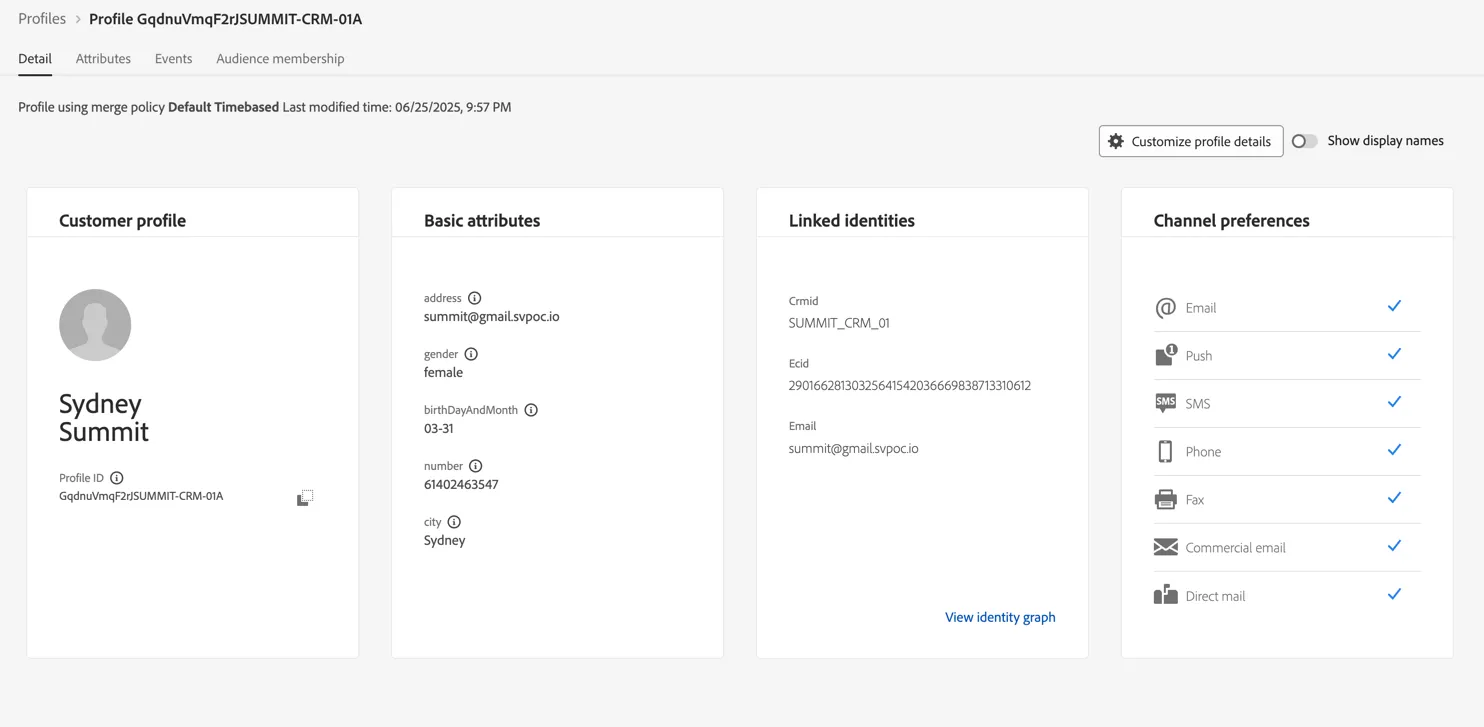1484x727 pixels.
Task: Click the profile avatar picture
Action: [95, 325]
